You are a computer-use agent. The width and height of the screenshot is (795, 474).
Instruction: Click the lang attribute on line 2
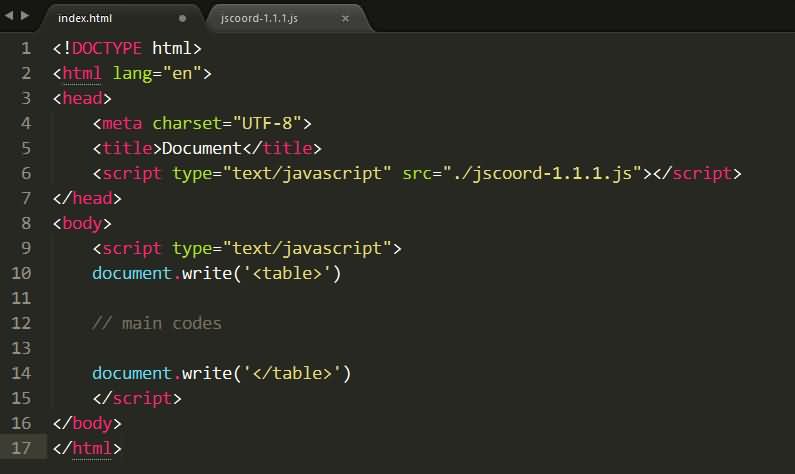(132, 74)
